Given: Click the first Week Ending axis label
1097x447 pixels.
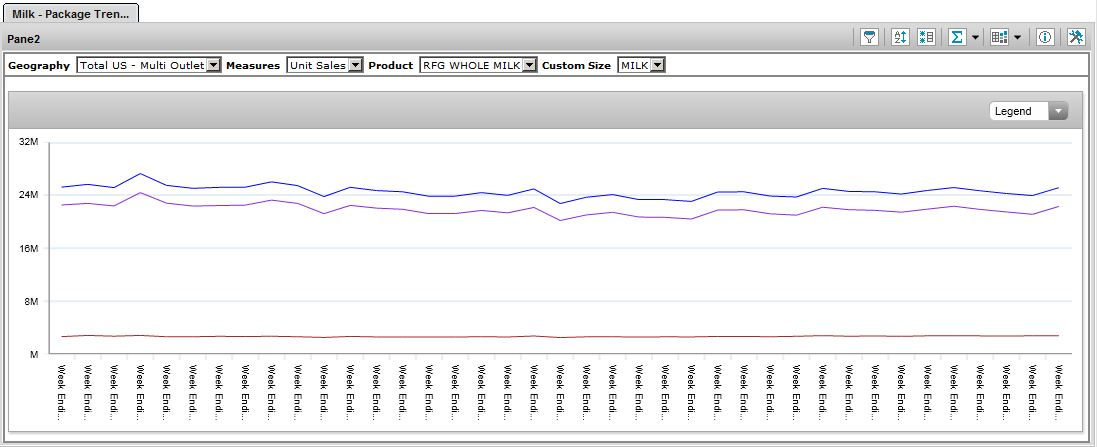Looking at the screenshot, I should [62, 392].
